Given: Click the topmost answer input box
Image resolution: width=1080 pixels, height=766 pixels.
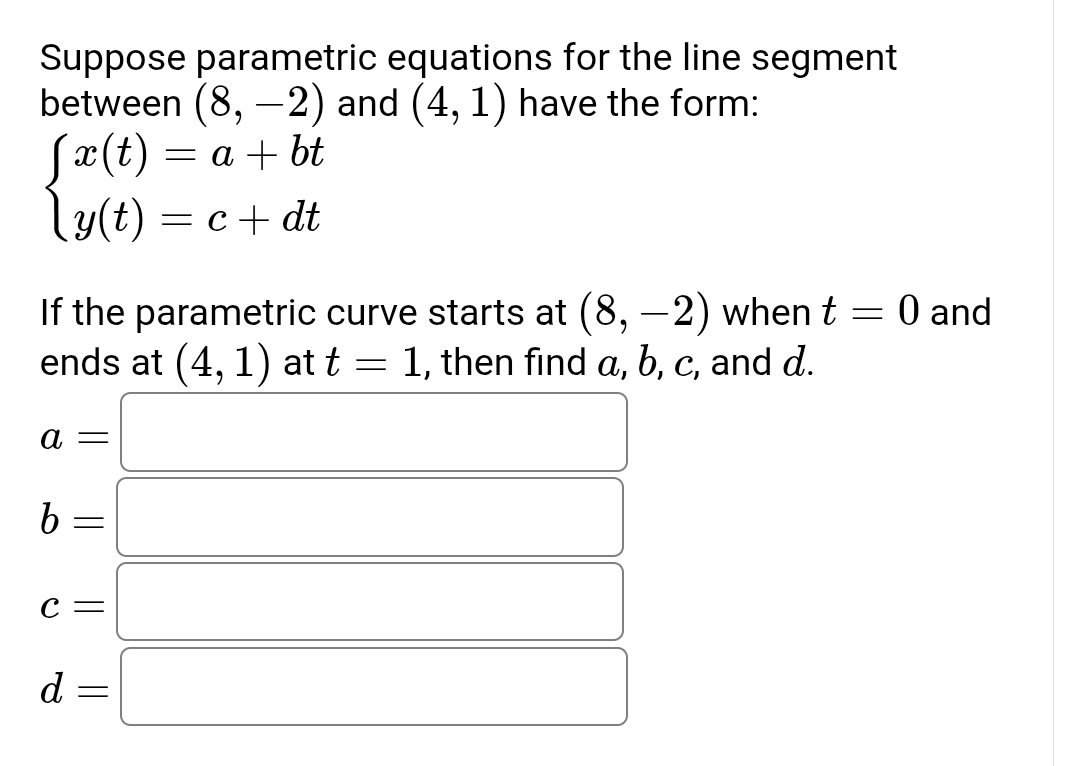Looking at the screenshot, I should click(x=373, y=432).
